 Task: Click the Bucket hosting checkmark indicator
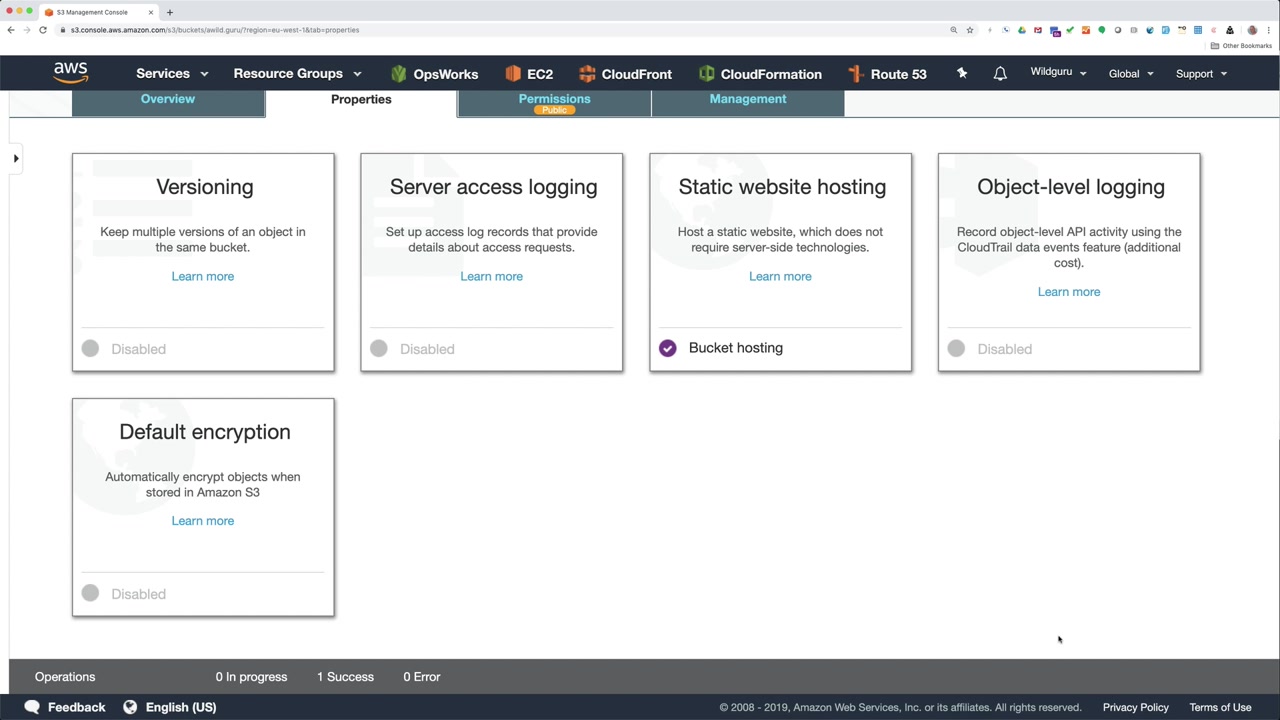(667, 348)
